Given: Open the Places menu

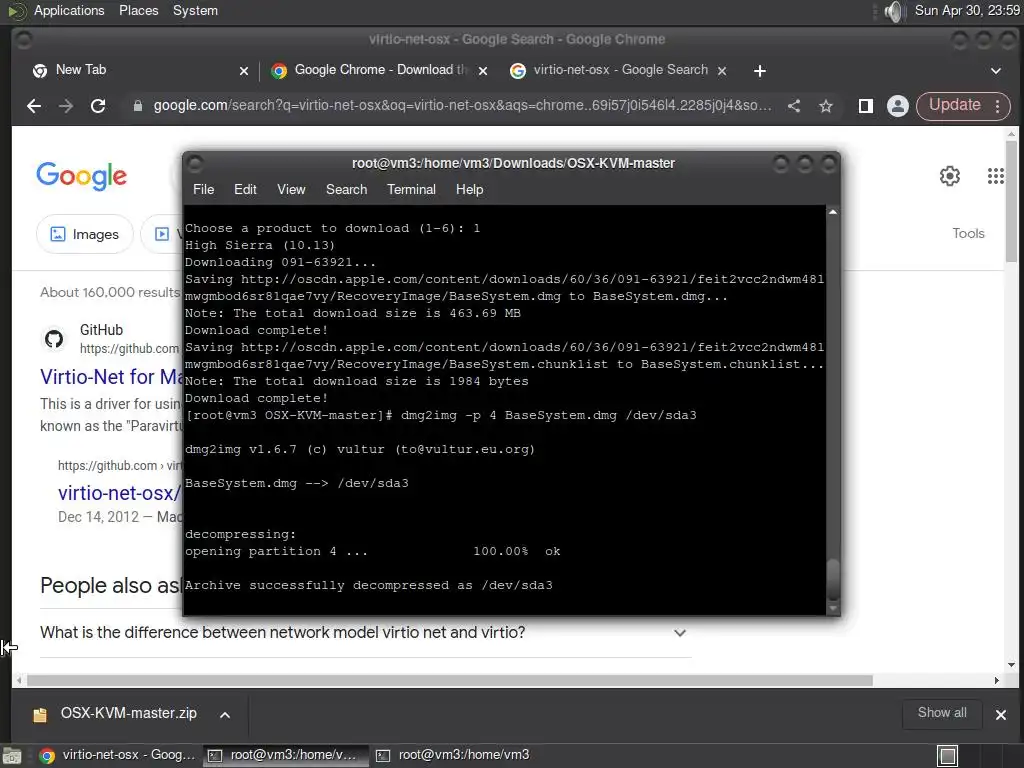Looking at the screenshot, I should (x=138, y=10).
